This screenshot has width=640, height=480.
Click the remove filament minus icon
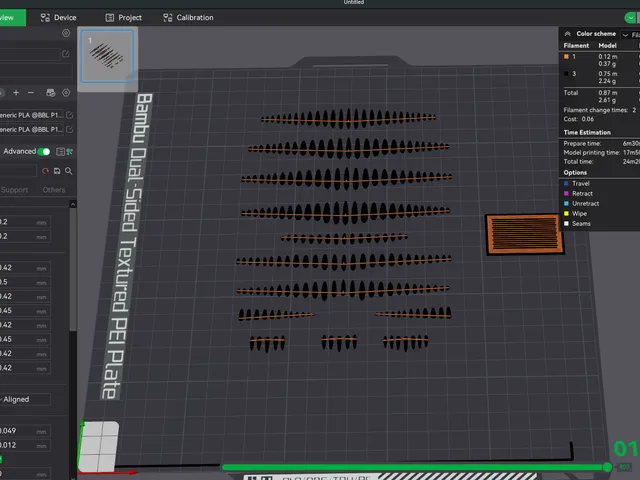click(31, 93)
